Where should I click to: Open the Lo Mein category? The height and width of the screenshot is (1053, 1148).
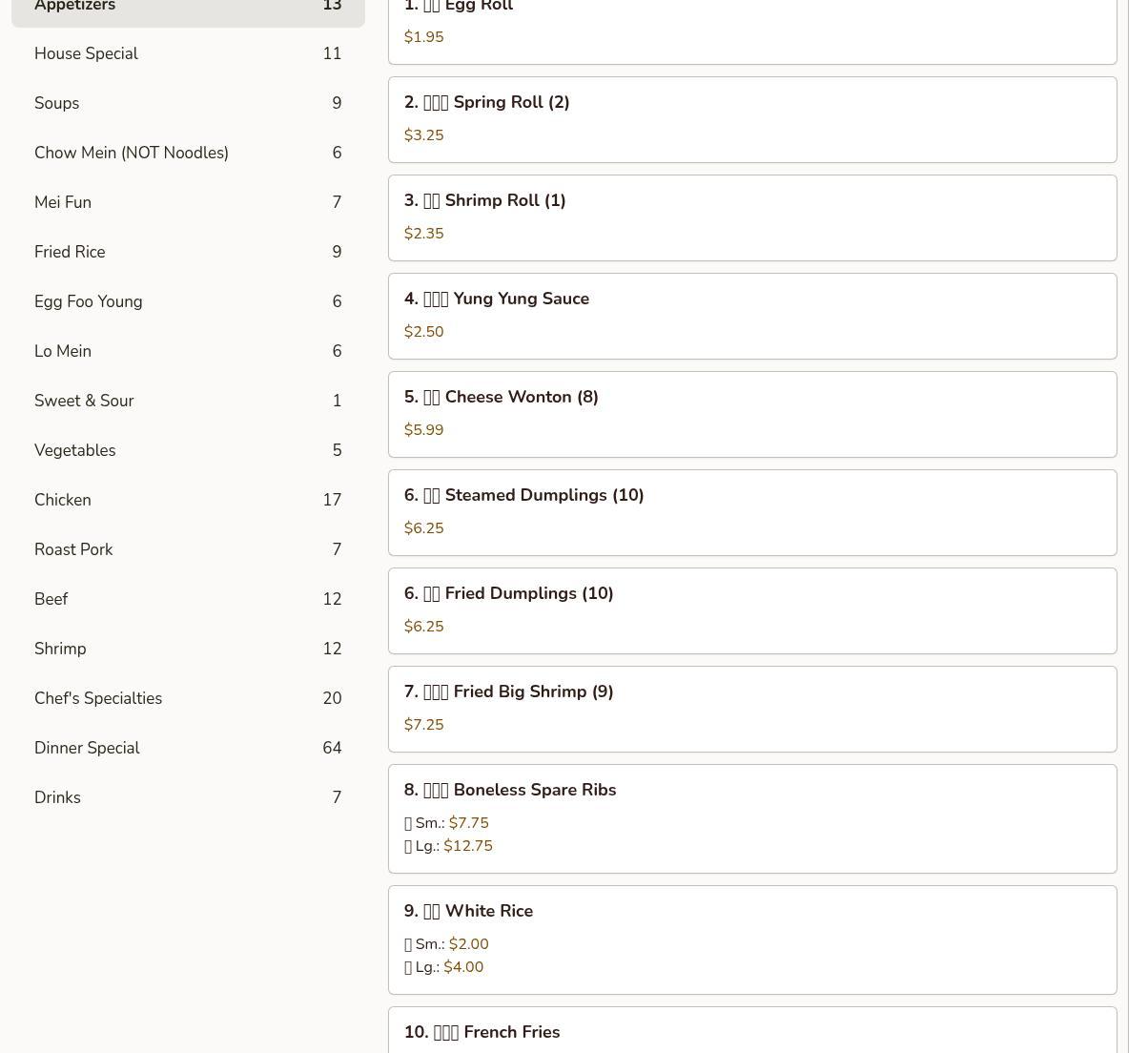pos(188,351)
